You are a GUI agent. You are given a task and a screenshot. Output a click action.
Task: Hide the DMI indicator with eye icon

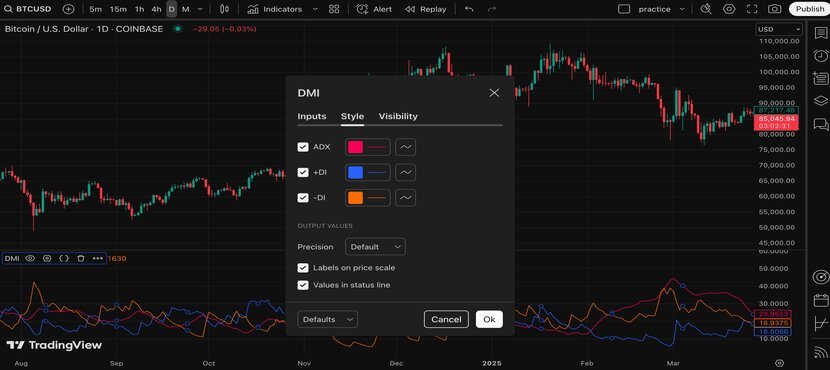coord(30,258)
